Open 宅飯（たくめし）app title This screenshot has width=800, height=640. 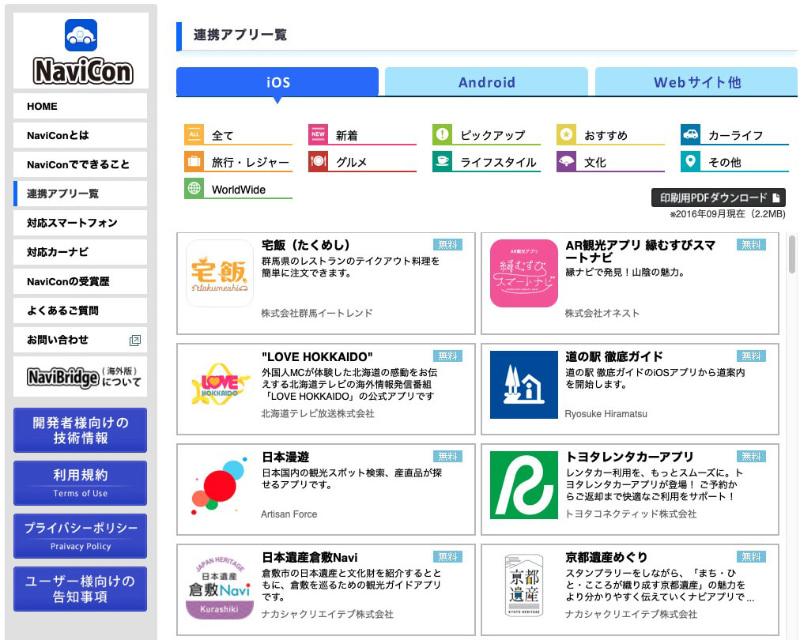(x=306, y=245)
